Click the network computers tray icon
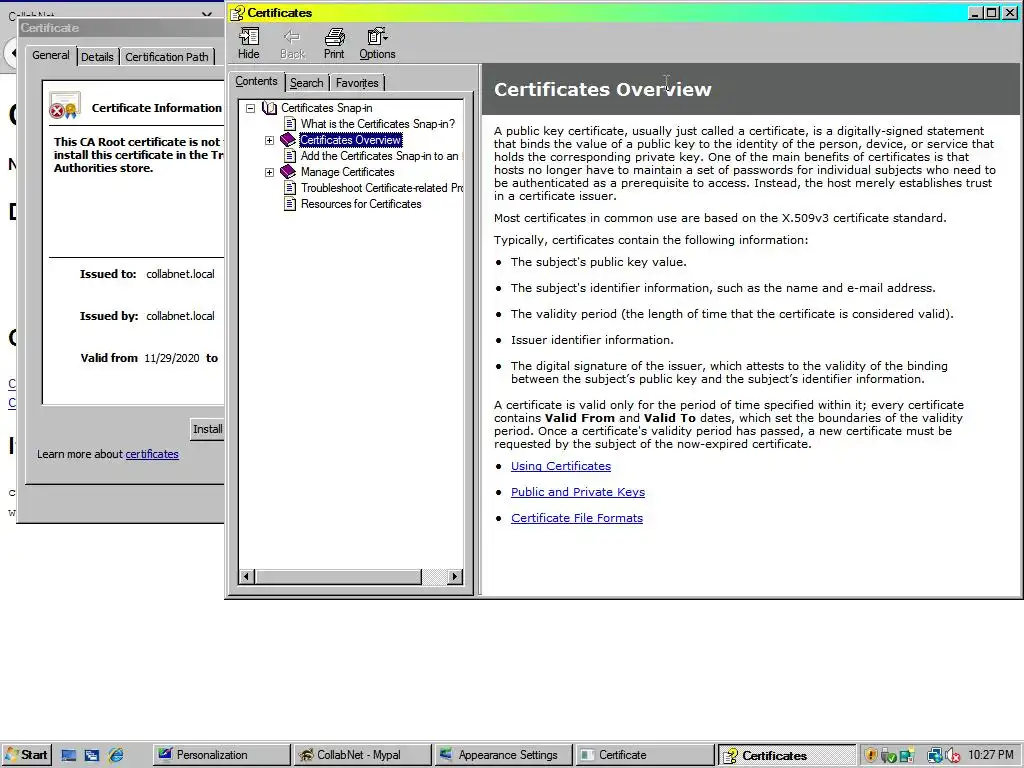 (x=935, y=755)
